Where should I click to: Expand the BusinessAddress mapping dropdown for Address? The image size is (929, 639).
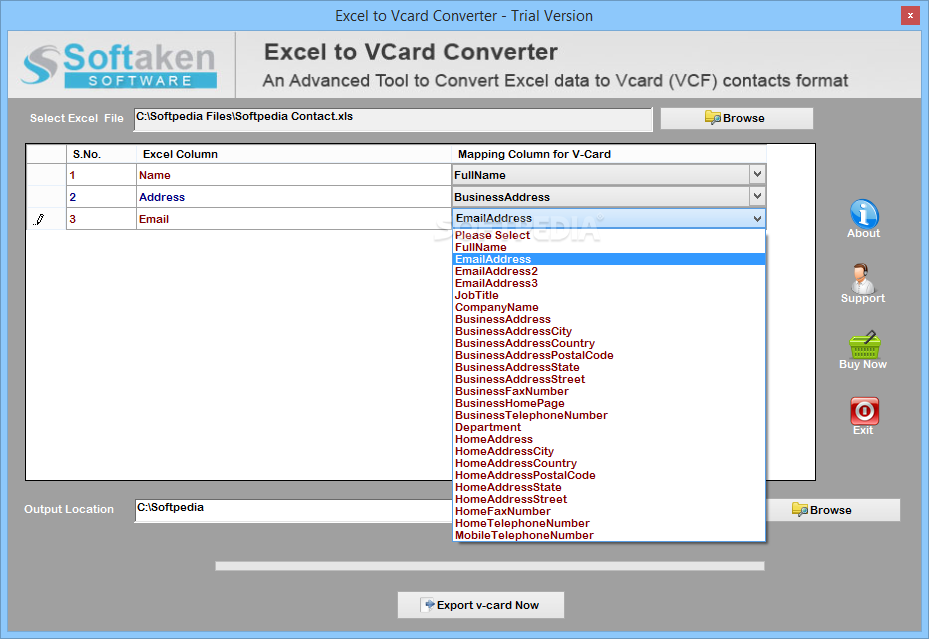[757, 197]
